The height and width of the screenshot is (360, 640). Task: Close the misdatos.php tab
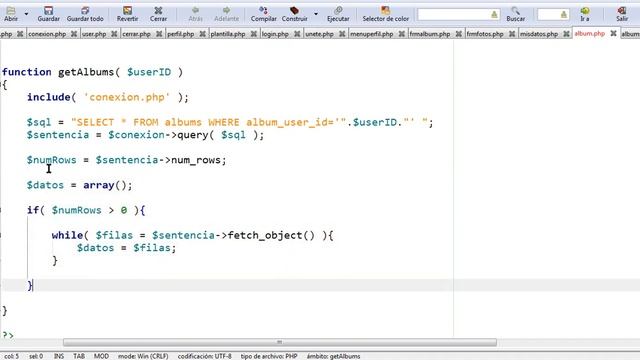(567, 34)
